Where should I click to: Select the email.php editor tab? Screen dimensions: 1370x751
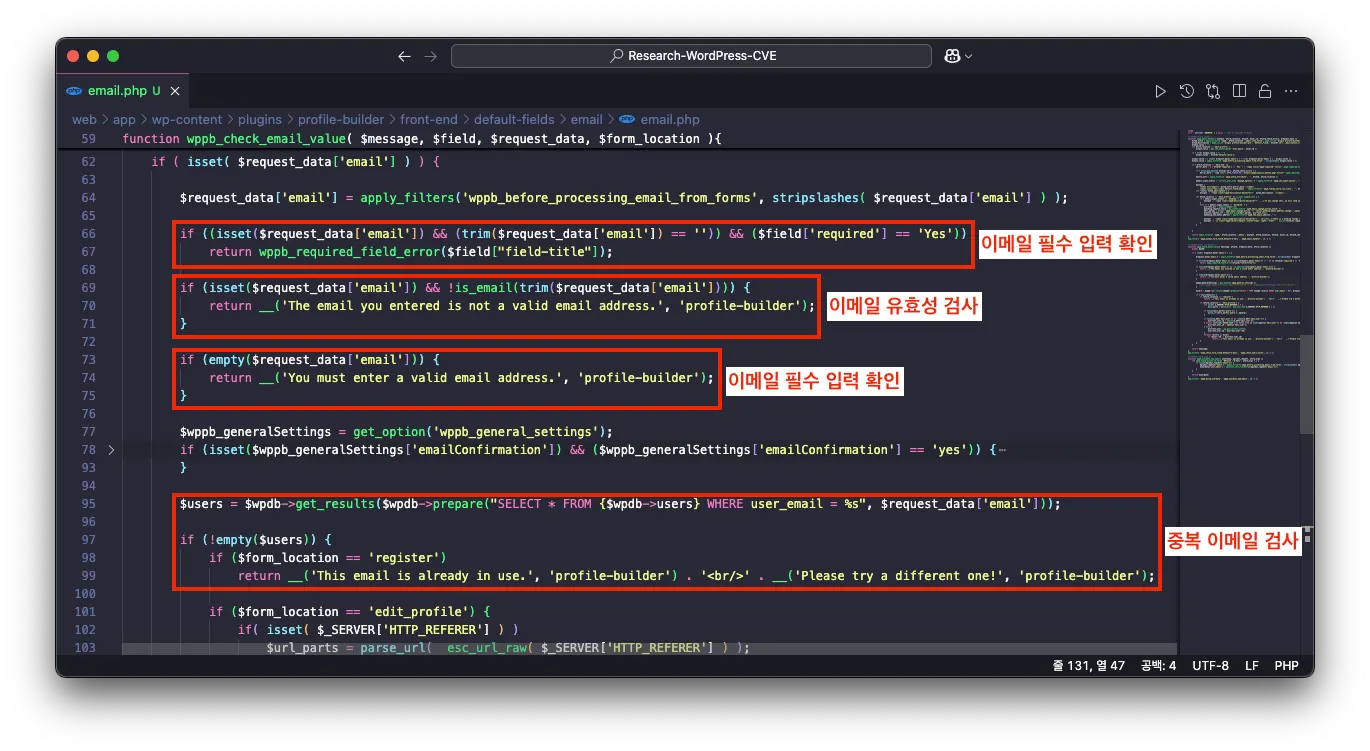click(124, 91)
